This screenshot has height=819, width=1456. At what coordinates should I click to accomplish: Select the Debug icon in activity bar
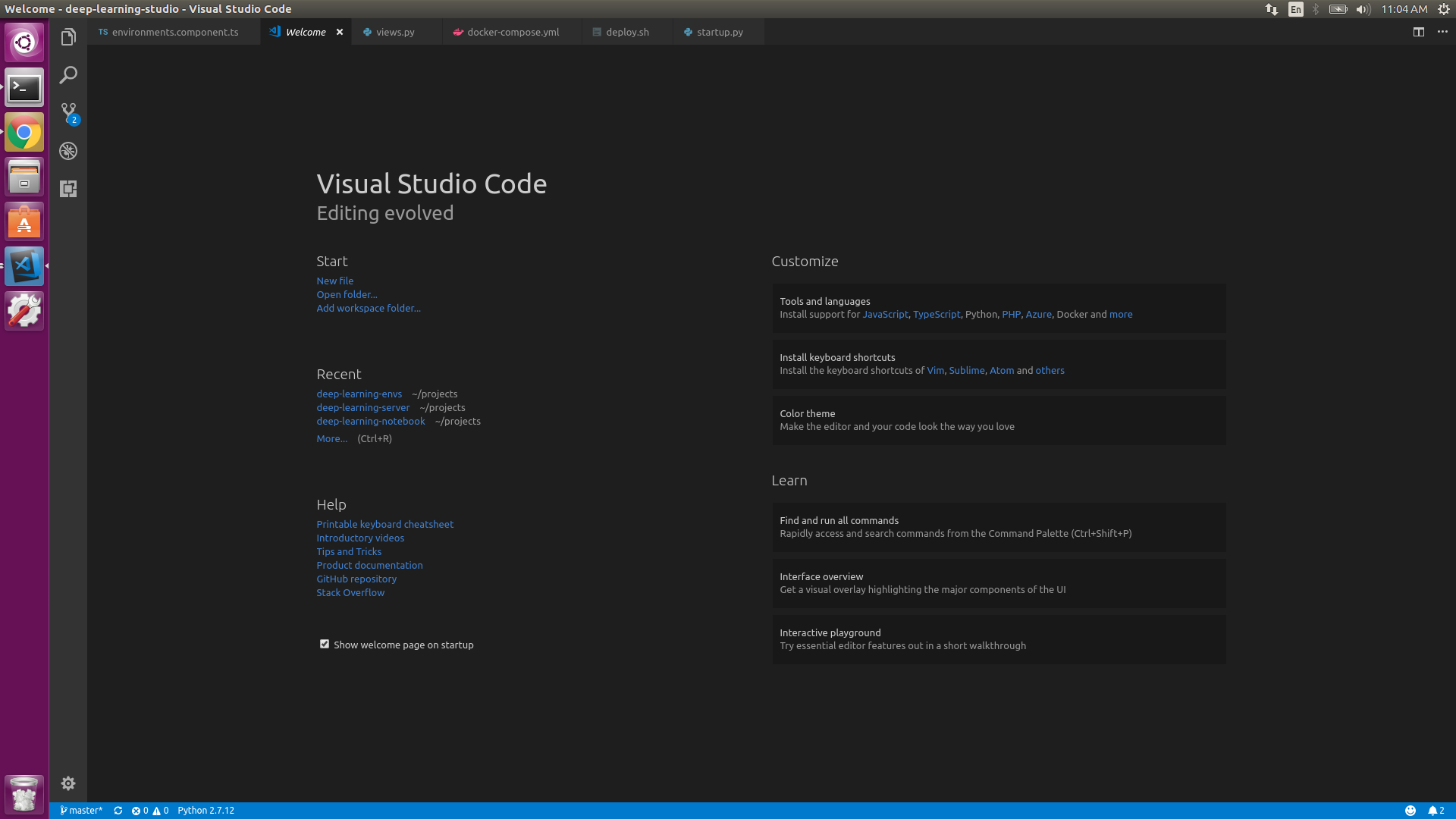click(x=68, y=151)
